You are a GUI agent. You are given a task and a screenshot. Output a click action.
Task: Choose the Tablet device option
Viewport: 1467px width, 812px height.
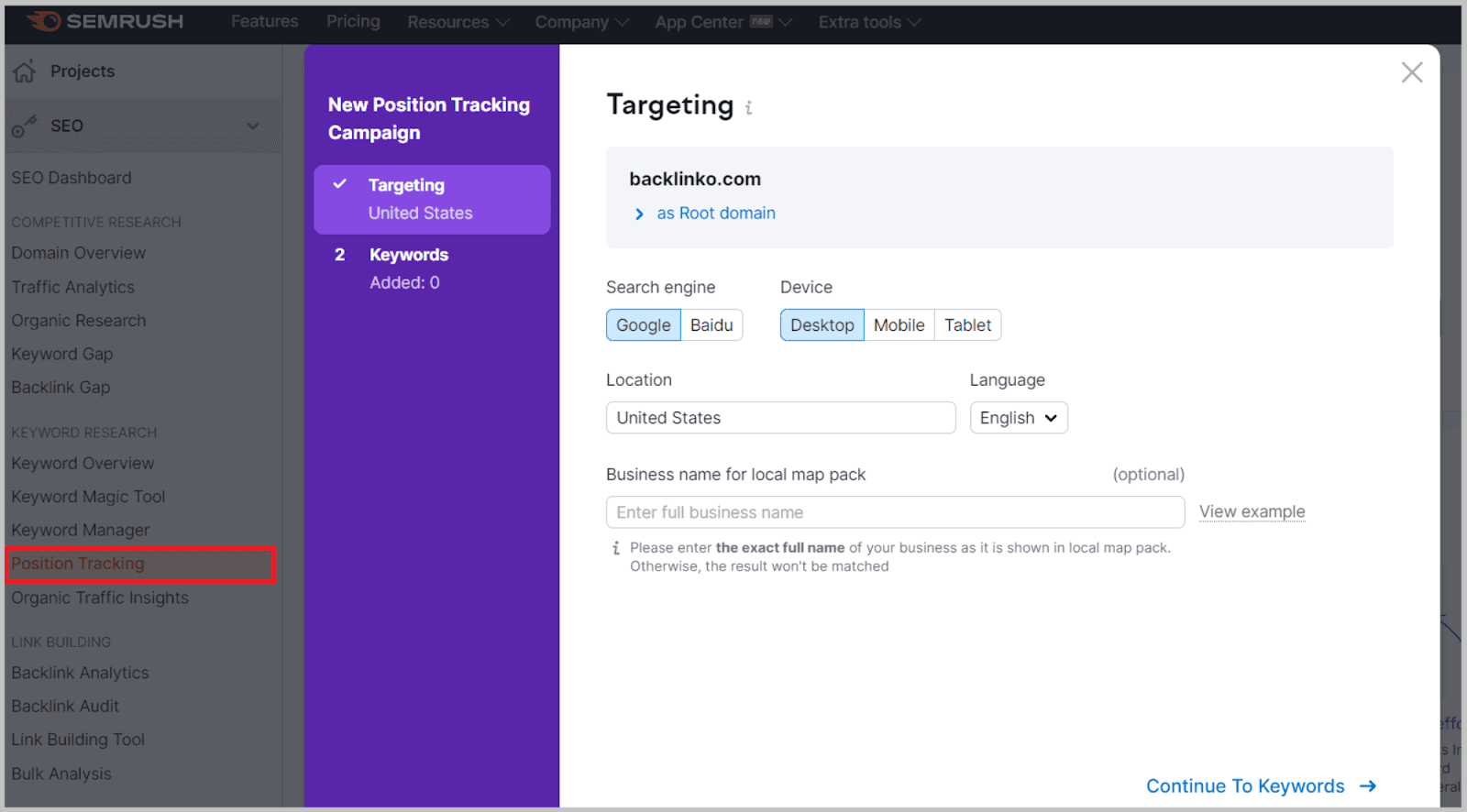coord(967,325)
